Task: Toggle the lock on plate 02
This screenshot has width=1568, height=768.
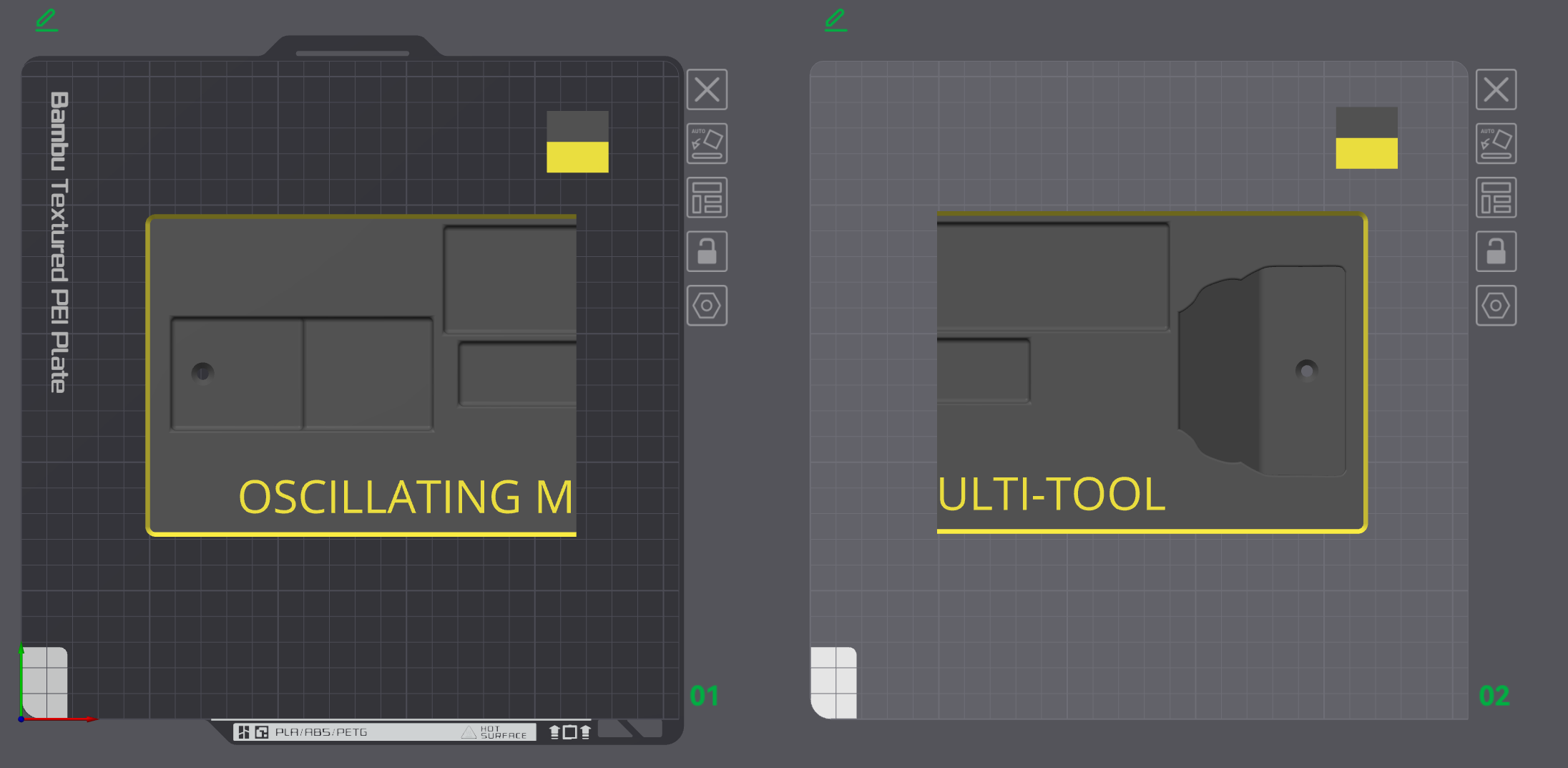Action: pyautogui.click(x=1496, y=251)
